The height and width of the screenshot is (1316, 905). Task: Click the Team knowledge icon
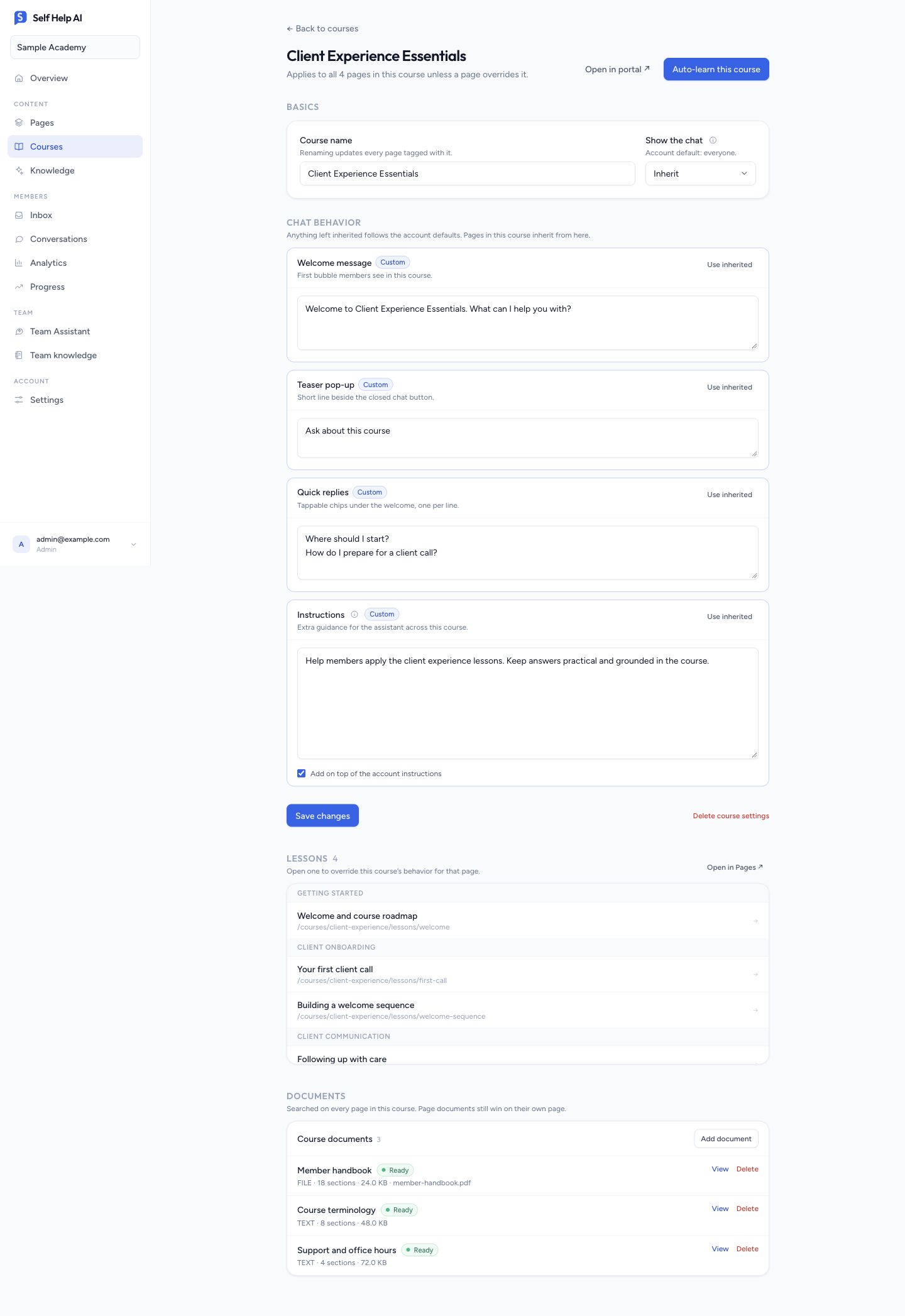[19, 356]
